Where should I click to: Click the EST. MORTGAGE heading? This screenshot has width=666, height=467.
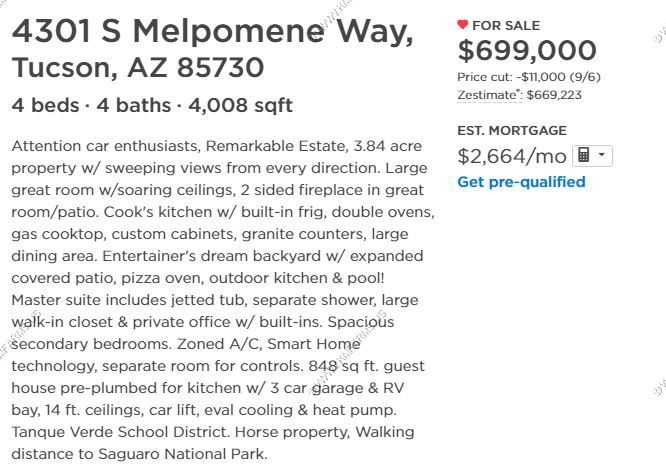click(512, 130)
